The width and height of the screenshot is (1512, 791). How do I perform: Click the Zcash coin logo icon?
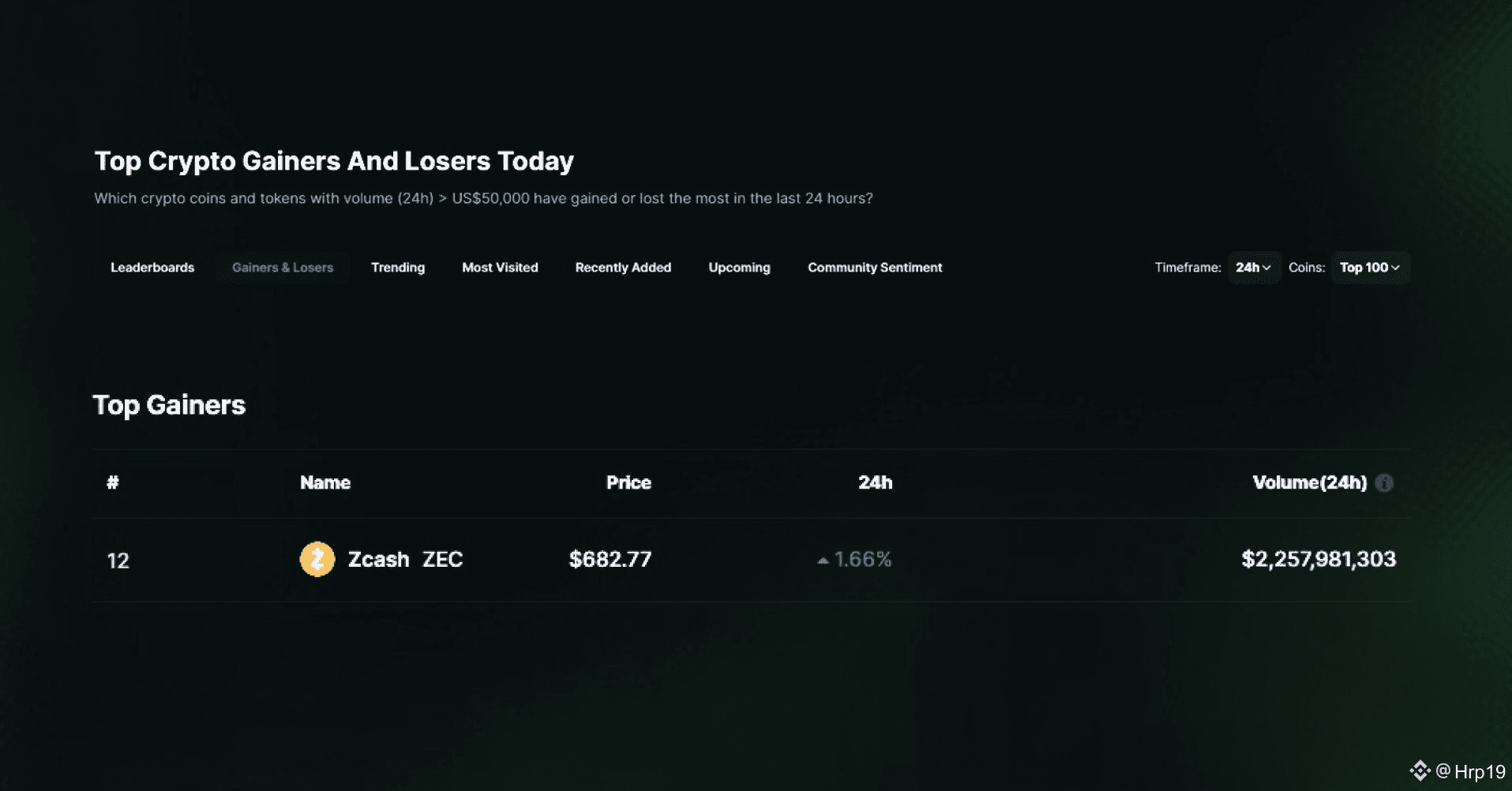tap(317, 559)
